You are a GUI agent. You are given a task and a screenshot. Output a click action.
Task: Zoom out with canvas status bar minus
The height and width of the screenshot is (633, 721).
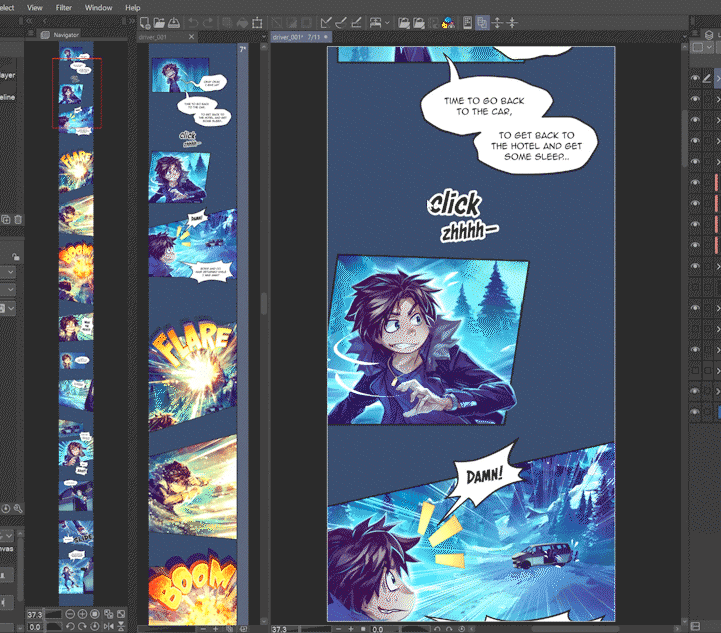[339, 629]
